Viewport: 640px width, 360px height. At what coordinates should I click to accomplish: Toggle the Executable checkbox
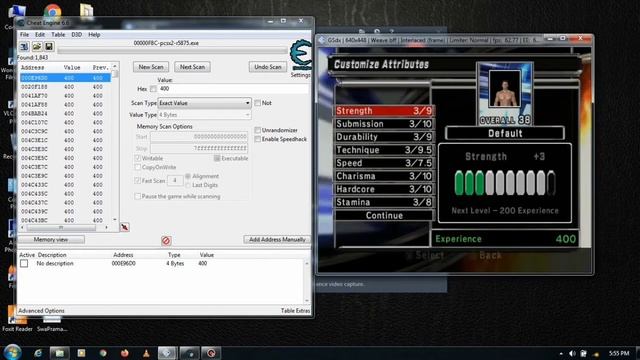pos(217,158)
